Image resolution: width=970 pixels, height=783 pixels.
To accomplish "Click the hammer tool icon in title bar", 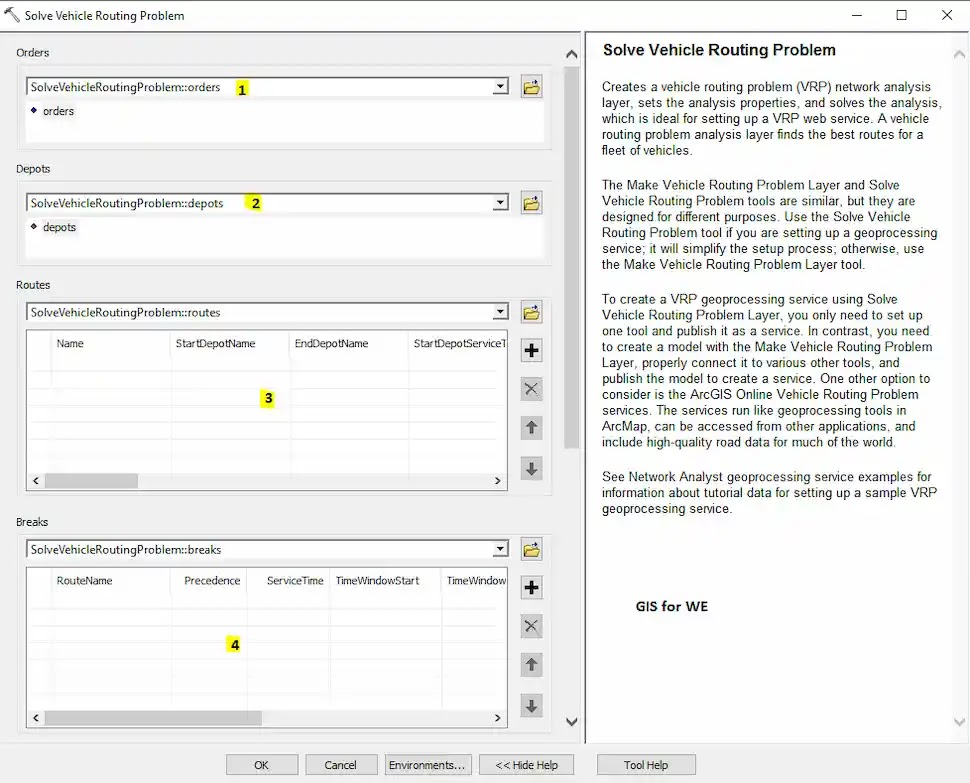I will pyautogui.click(x=12, y=14).
